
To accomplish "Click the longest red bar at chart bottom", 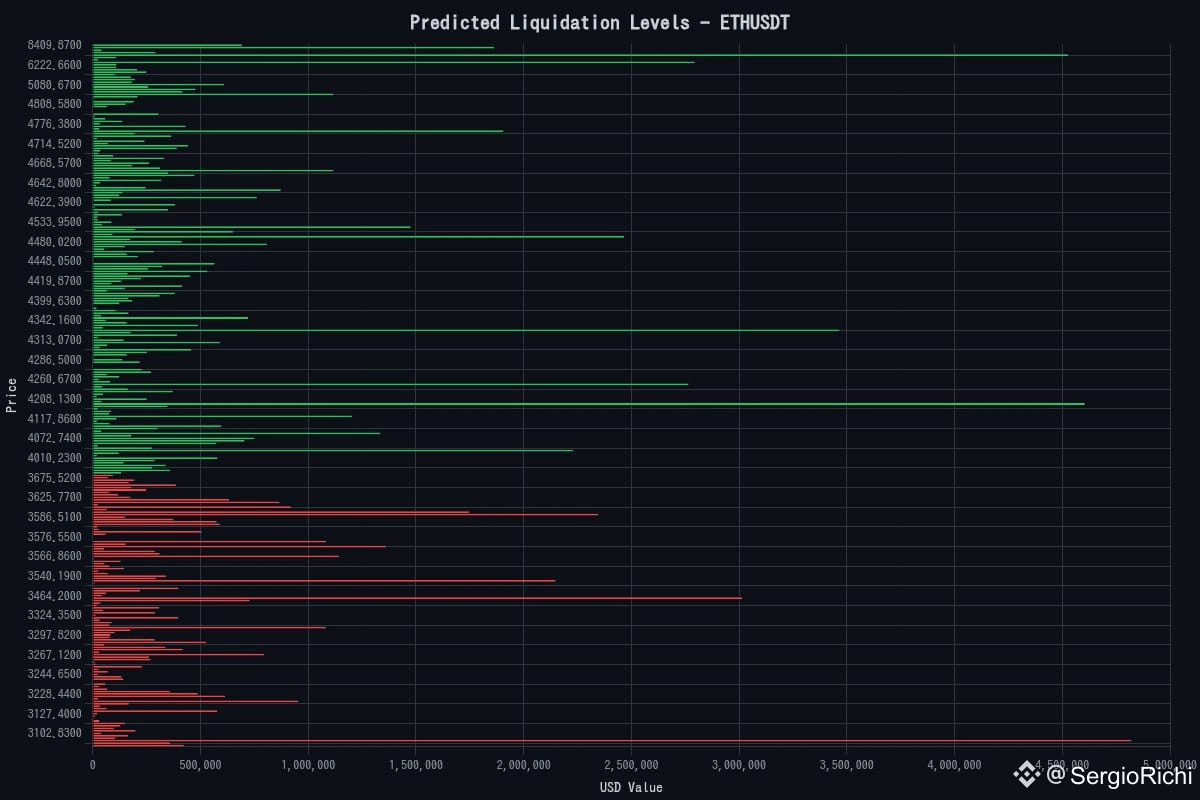I will point(600,741).
